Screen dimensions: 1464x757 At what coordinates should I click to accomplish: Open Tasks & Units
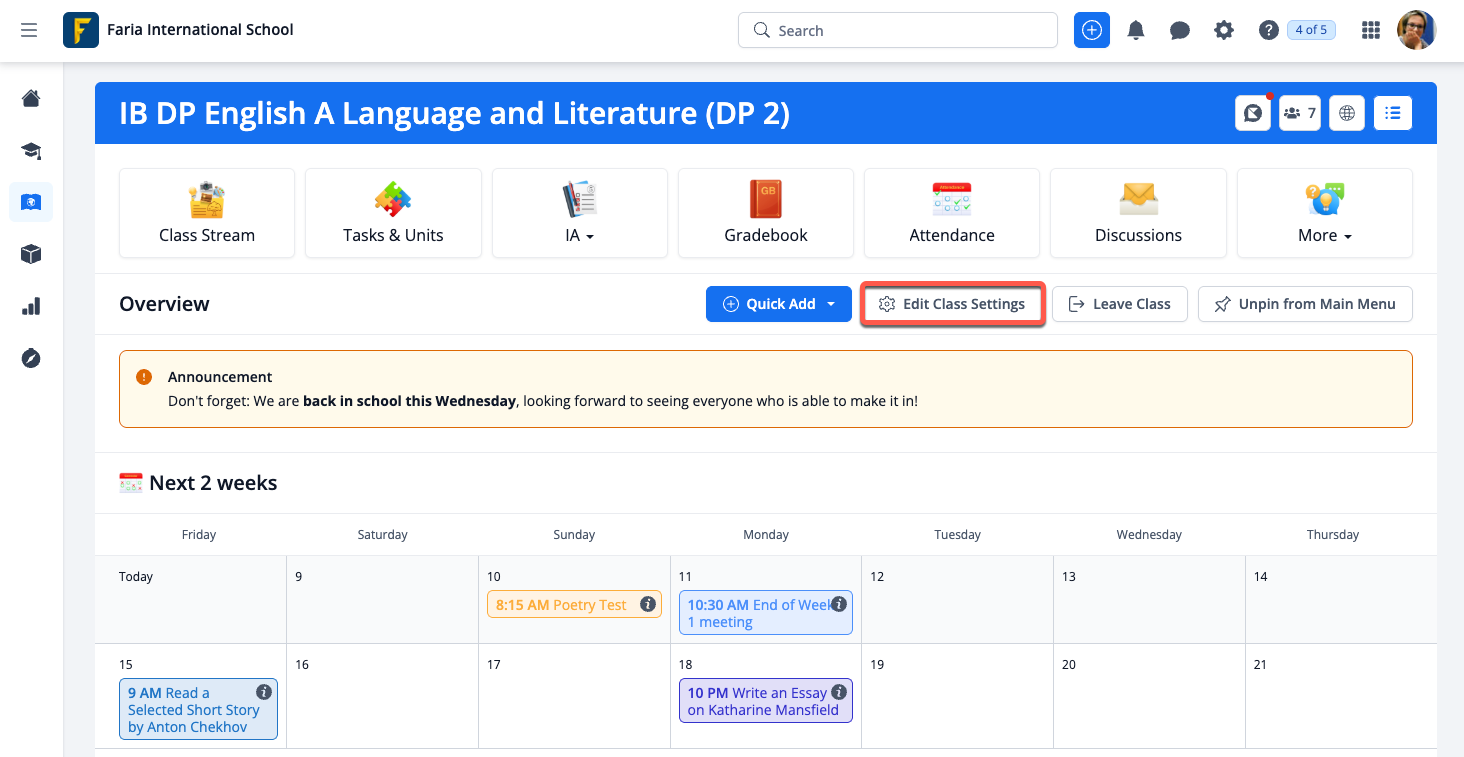point(392,213)
